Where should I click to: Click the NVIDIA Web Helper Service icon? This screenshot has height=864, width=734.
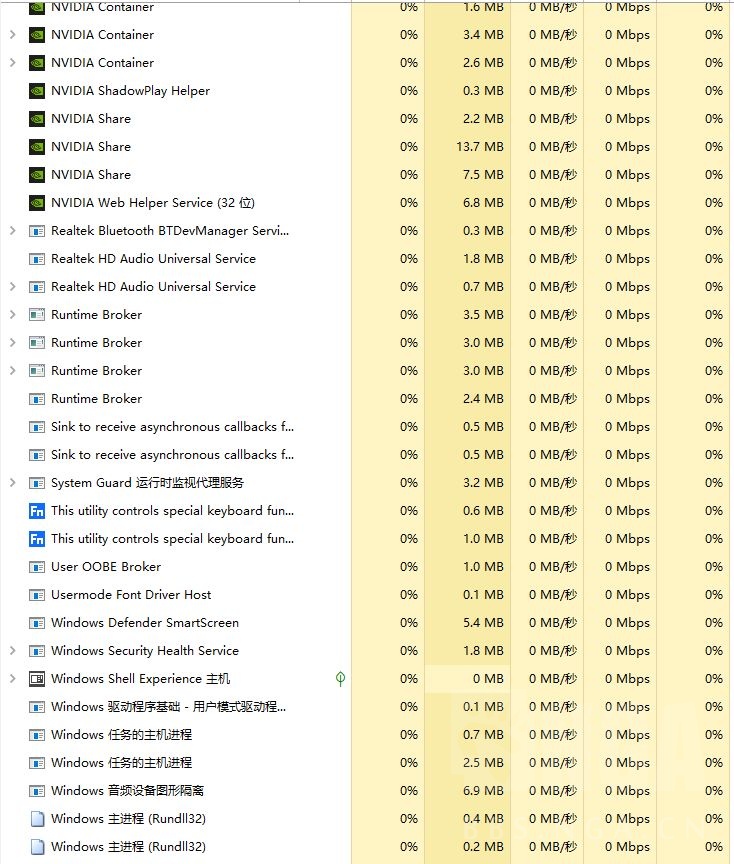[37, 203]
